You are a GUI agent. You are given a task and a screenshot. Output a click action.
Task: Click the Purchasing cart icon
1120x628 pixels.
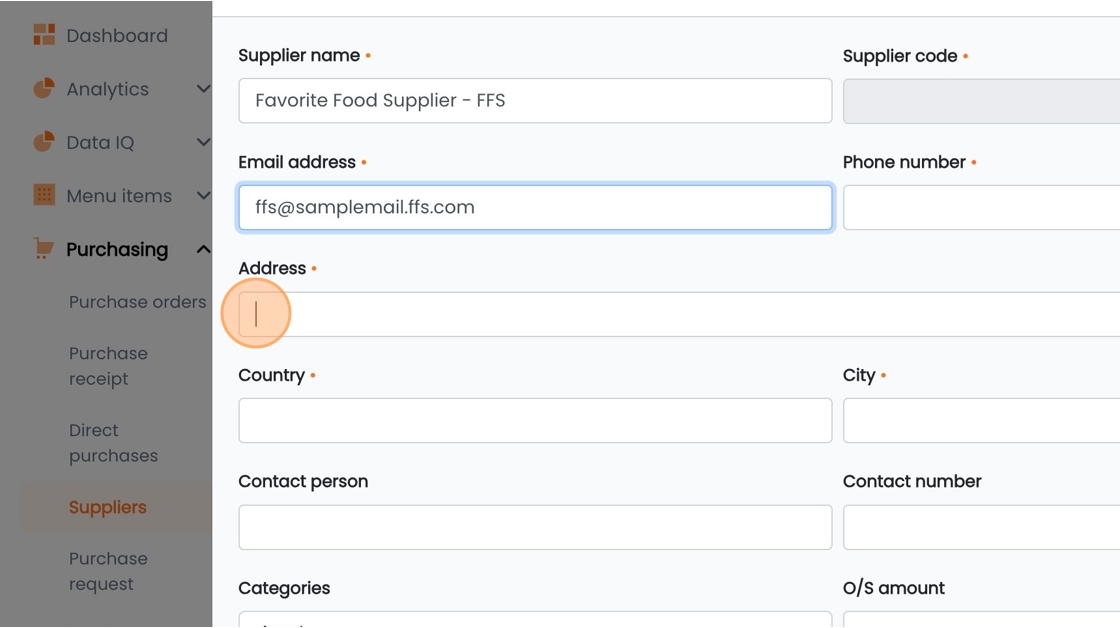pyautogui.click(x=44, y=249)
